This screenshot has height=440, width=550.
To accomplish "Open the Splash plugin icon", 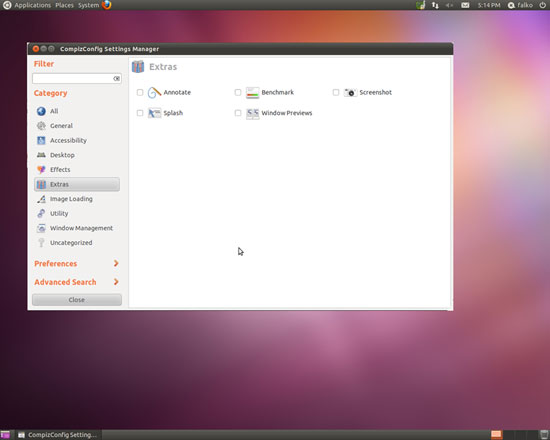I will tap(154, 113).
